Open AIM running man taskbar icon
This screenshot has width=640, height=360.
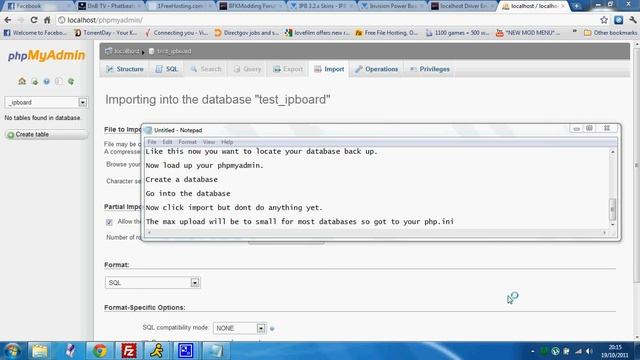(x=157, y=351)
